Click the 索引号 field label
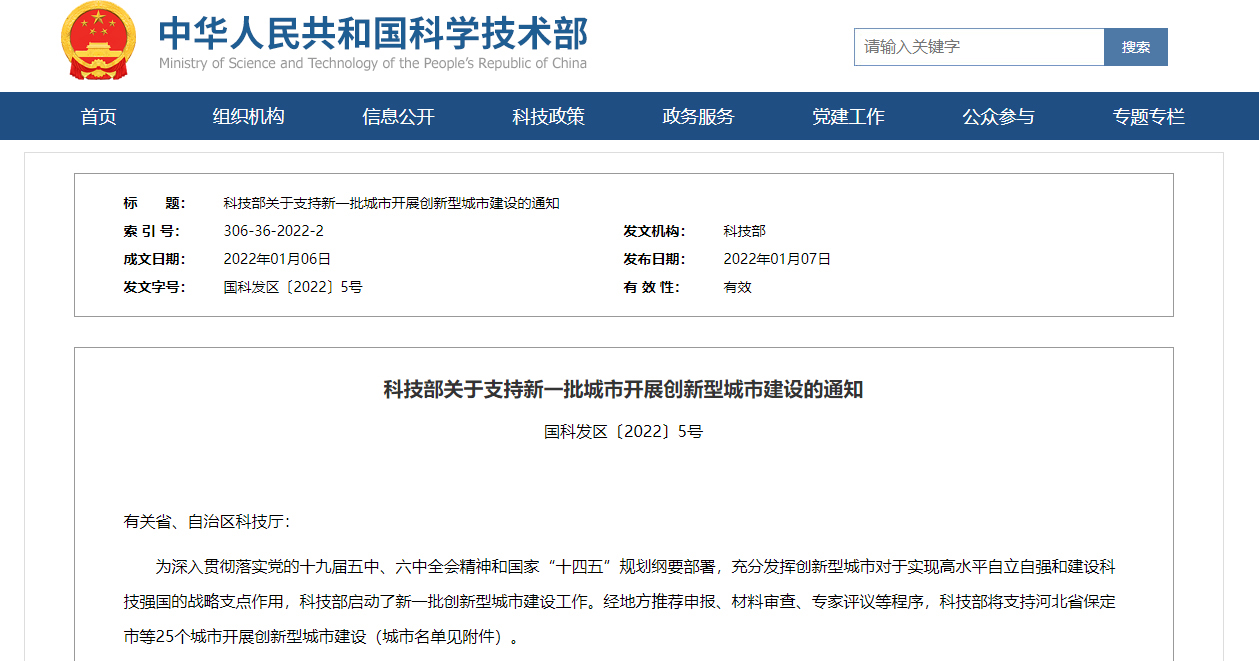This screenshot has height=661, width=1259. [x=151, y=231]
